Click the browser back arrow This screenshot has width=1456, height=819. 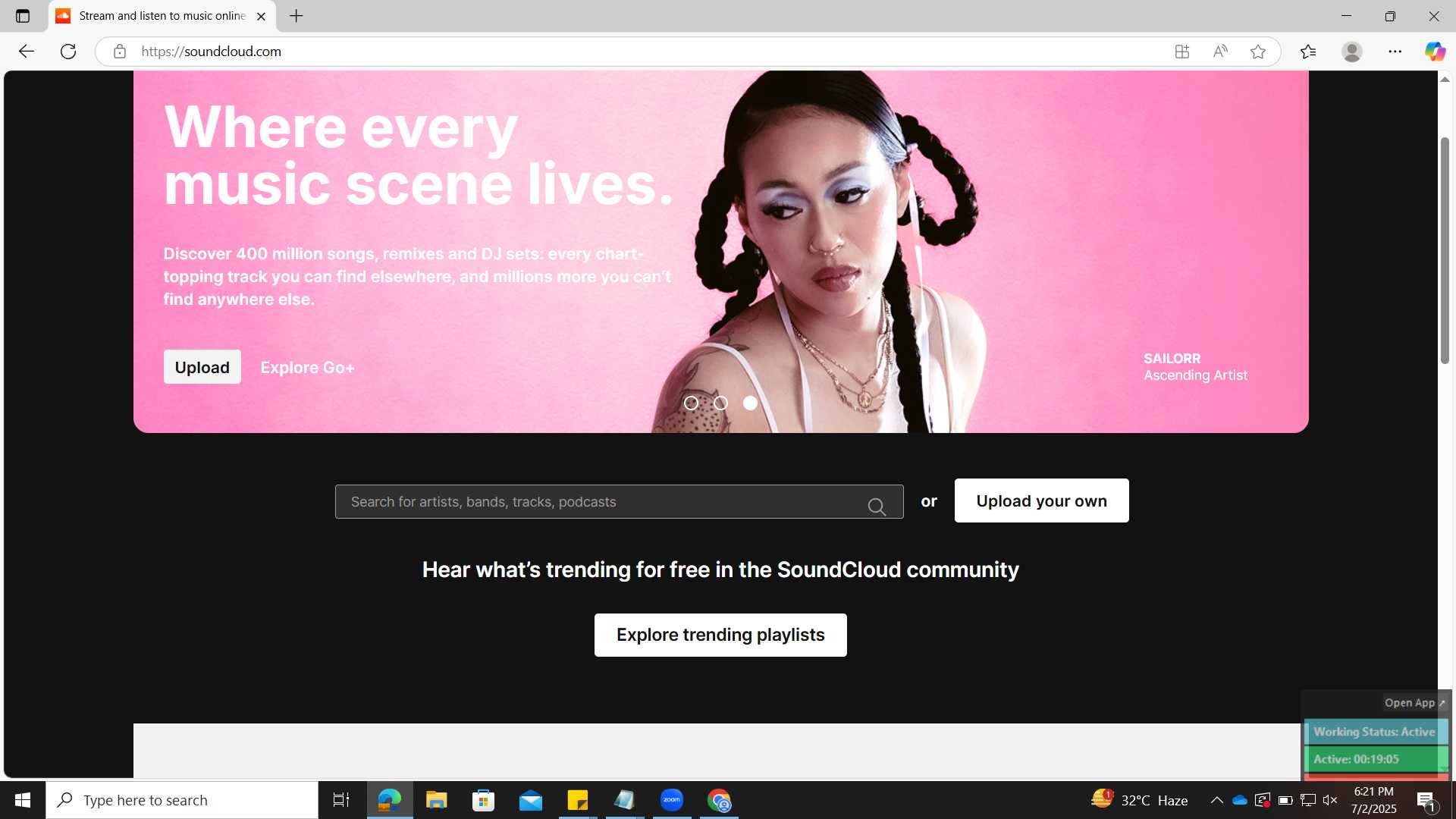coord(27,52)
